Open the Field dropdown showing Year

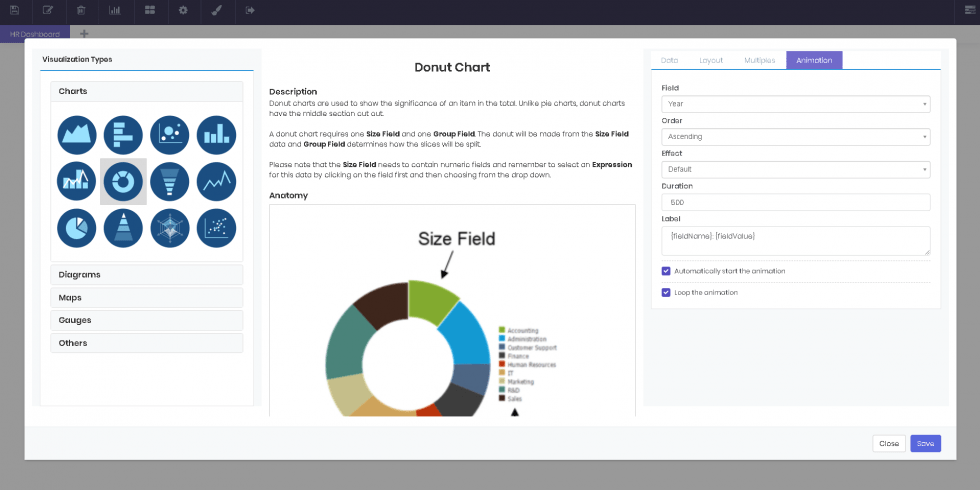tap(796, 104)
